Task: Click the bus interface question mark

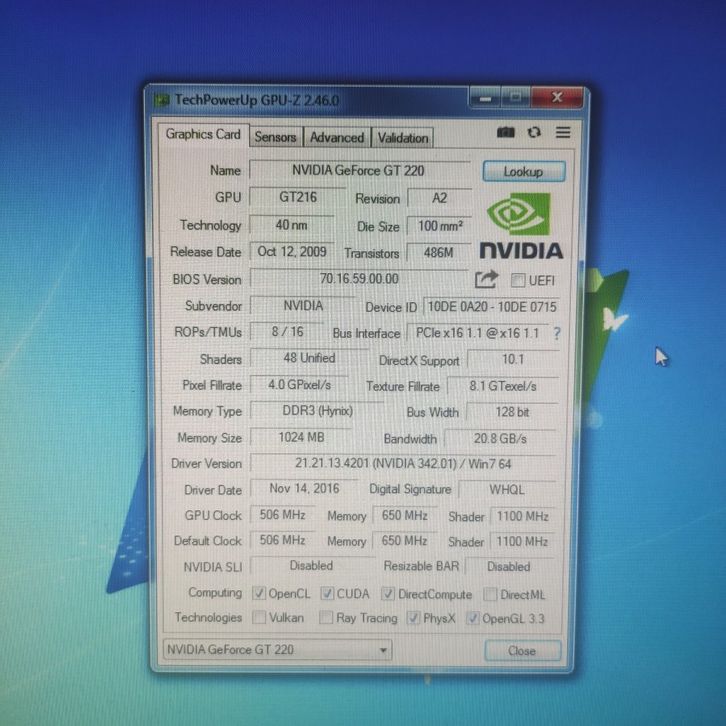Action: point(557,333)
